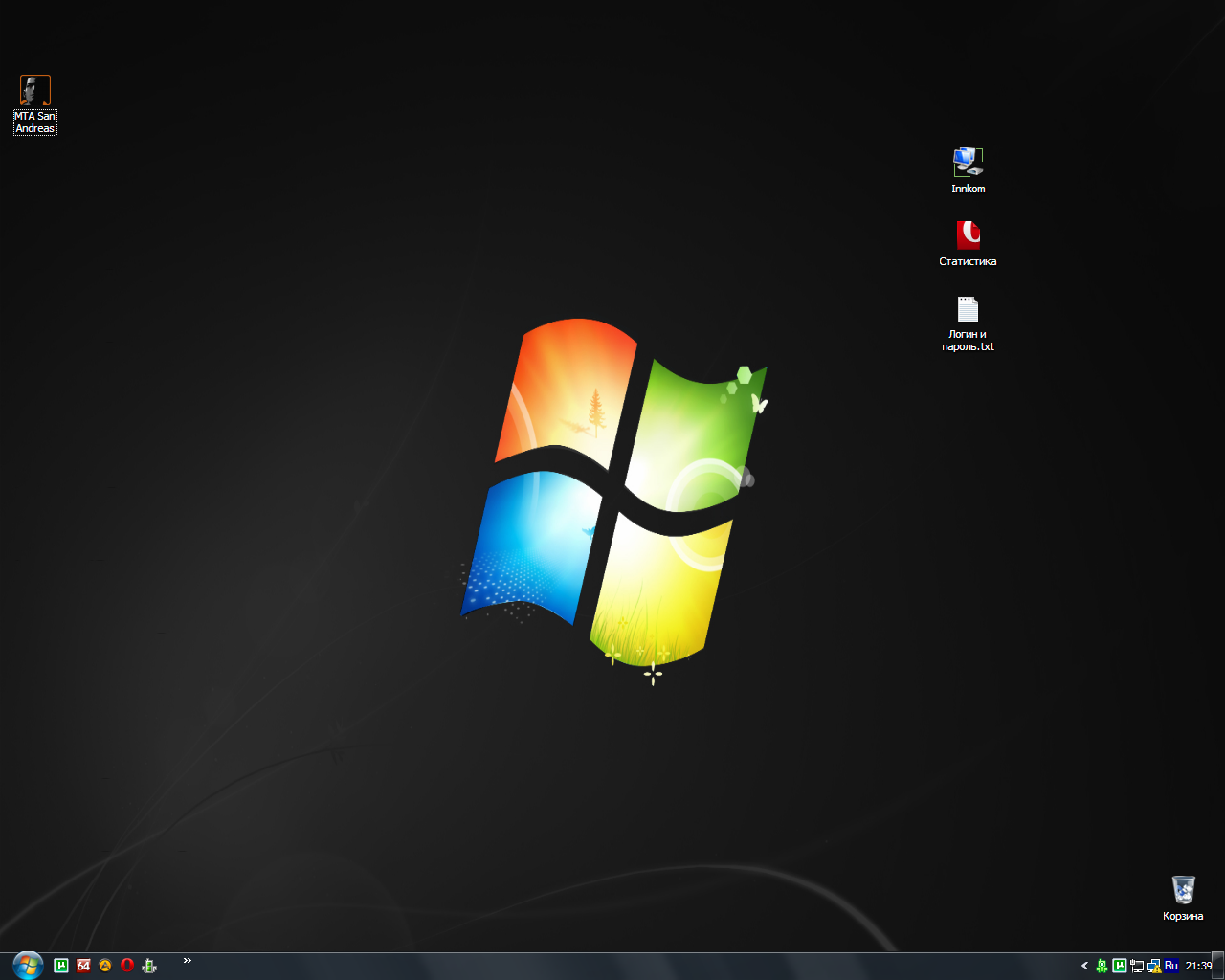Click the QIP messenger quick launch icon

point(149,966)
